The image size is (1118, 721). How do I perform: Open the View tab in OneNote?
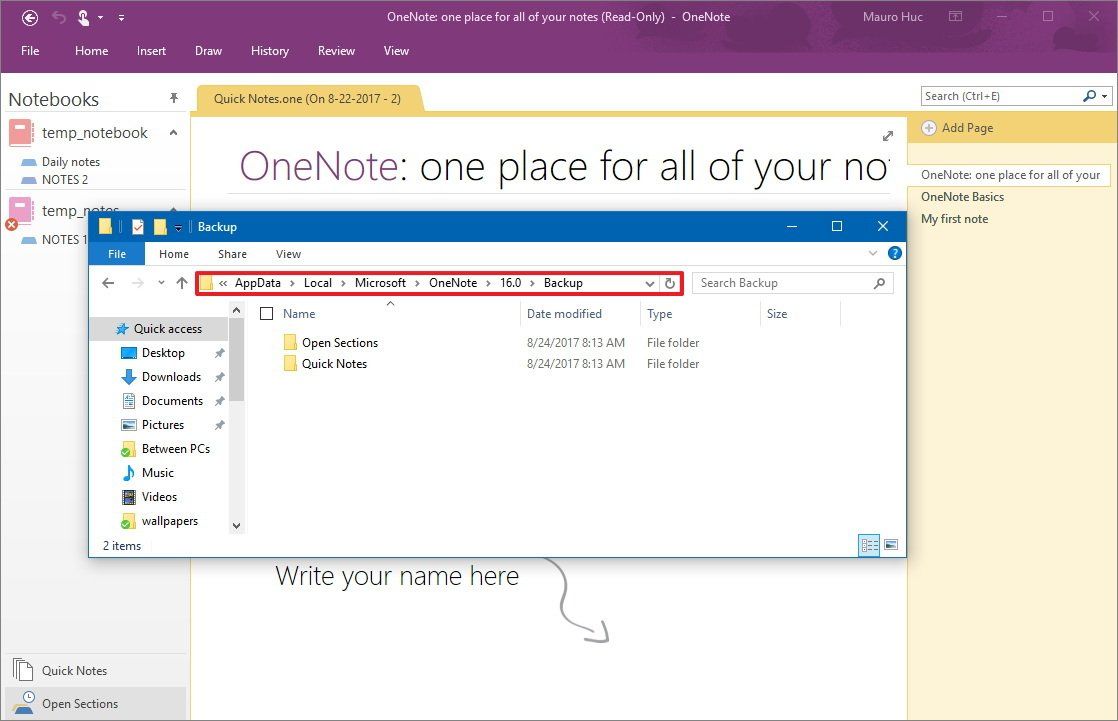point(396,51)
